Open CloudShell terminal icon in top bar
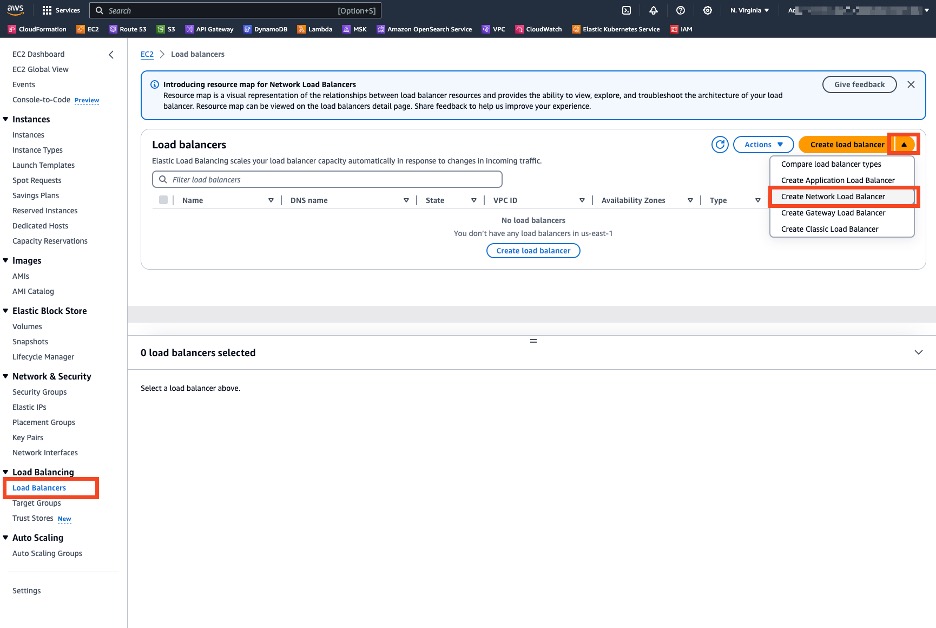This screenshot has height=628, width=936. (626, 10)
